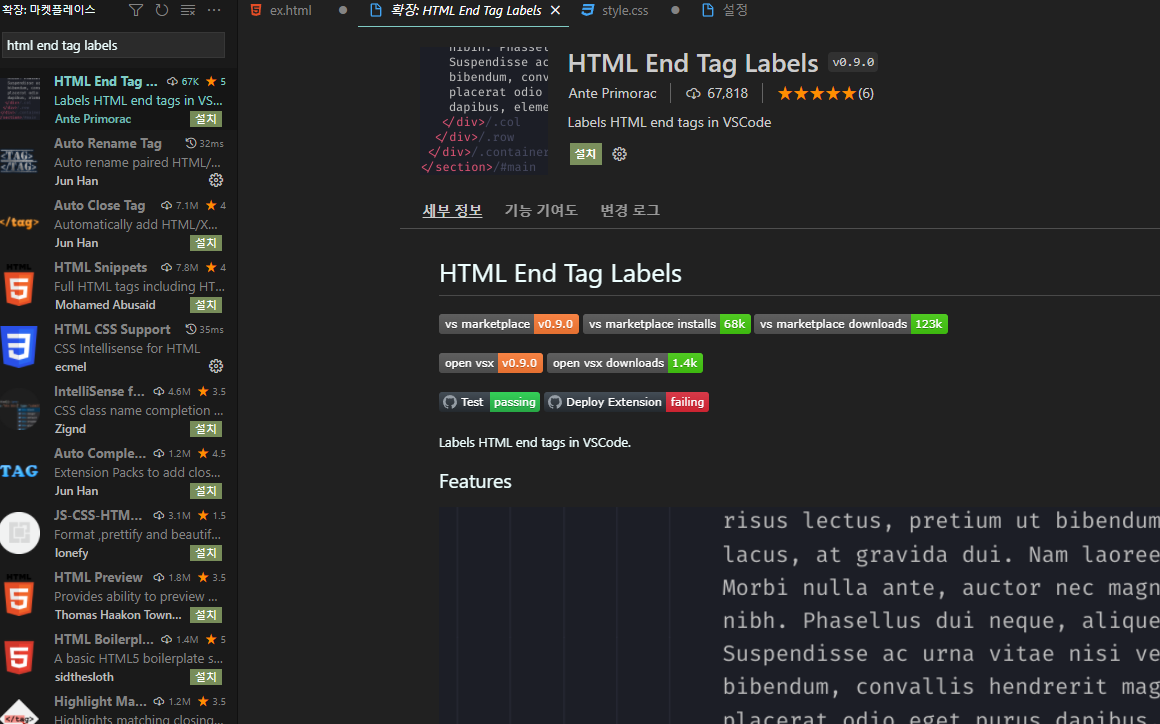Clear extensions search results icon
Screen dimensions: 1160x724
tap(188, 10)
